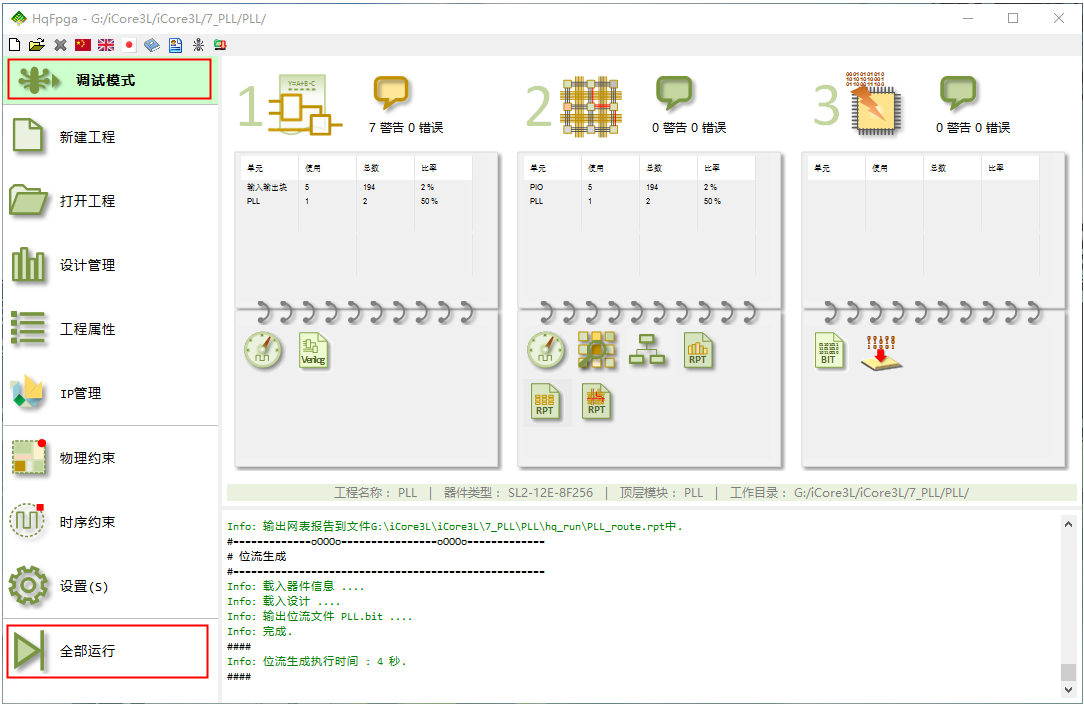The image size is (1084, 706).
Task: Open the Verilog netlist file icon
Action: [313, 351]
